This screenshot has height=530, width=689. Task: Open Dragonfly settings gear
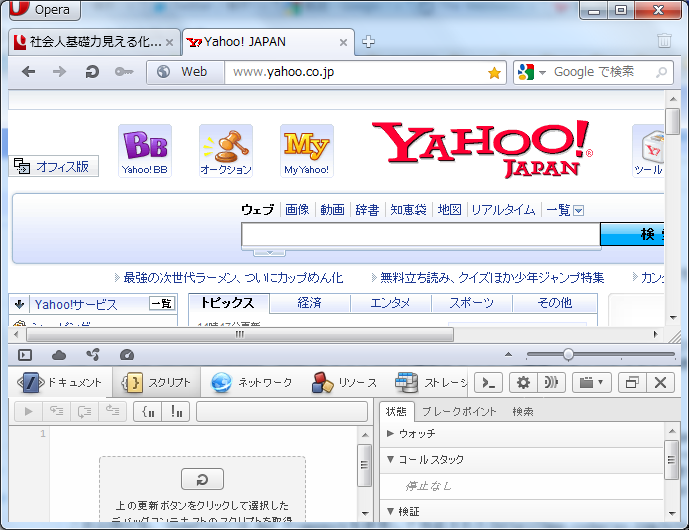pos(523,383)
